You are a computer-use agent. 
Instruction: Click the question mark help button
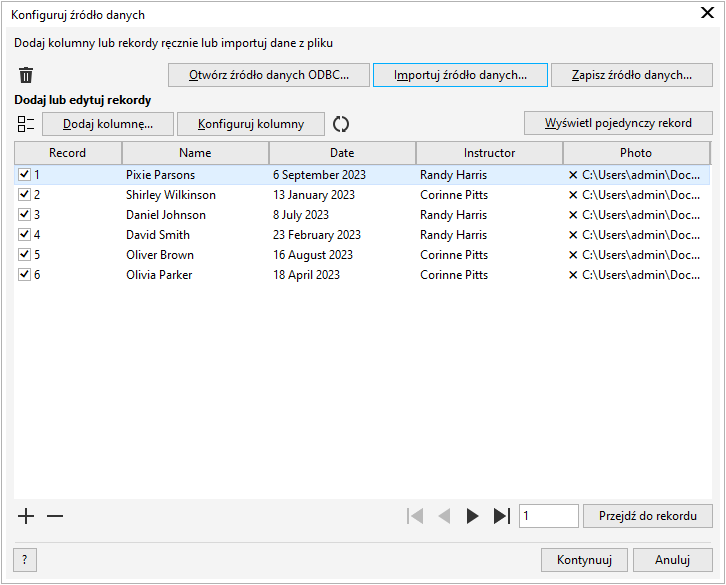pyautogui.click(x=24, y=560)
